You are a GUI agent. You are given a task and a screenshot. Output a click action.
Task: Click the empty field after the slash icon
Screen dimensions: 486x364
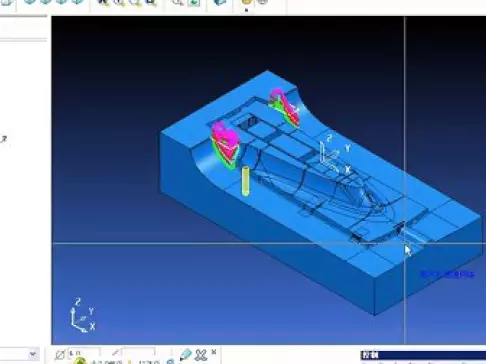[x=138, y=352]
